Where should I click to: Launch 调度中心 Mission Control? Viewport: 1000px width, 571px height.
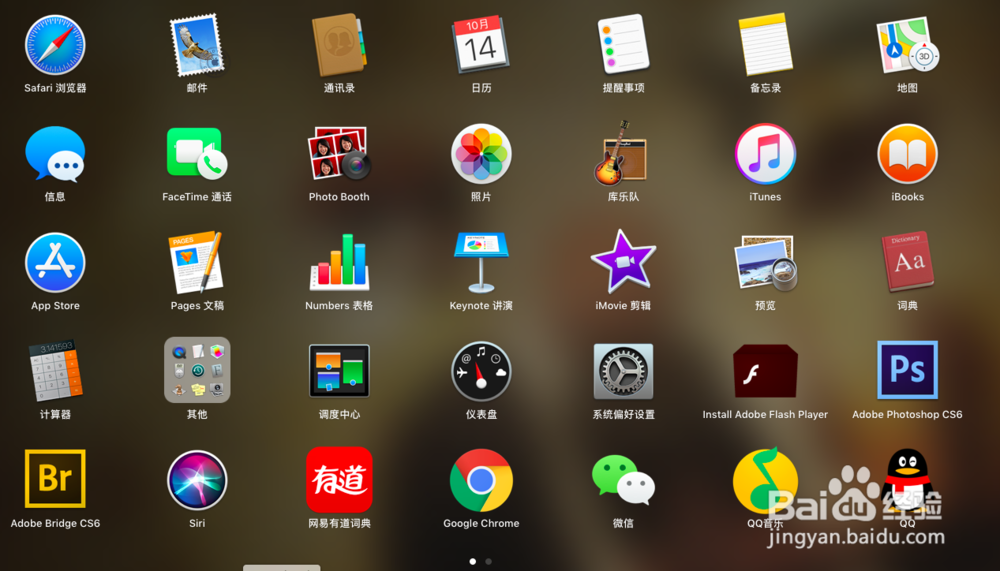(339, 371)
